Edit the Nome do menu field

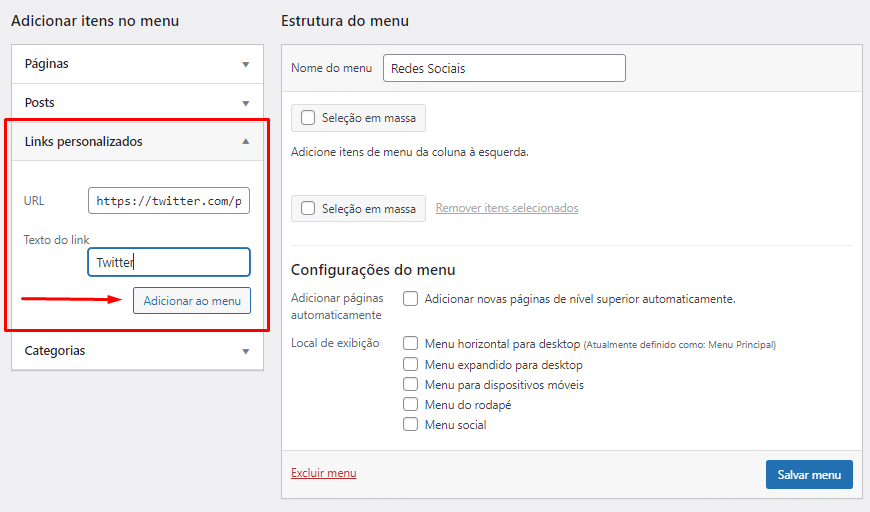point(504,68)
